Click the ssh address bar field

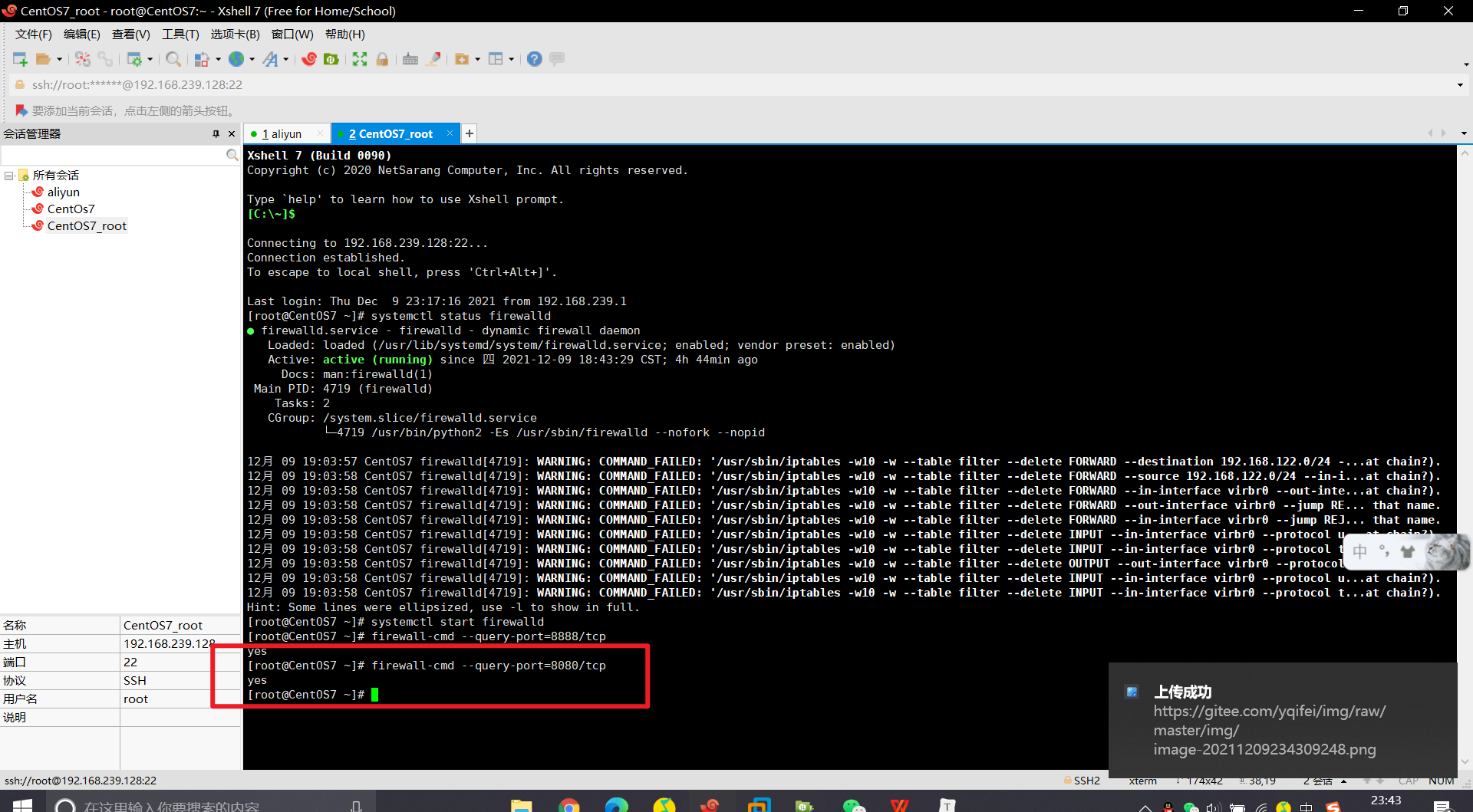pos(736,85)
